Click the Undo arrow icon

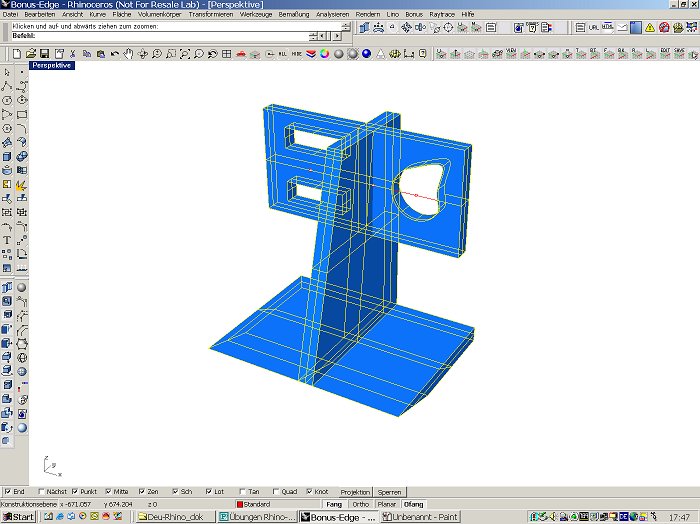point(115,53)
